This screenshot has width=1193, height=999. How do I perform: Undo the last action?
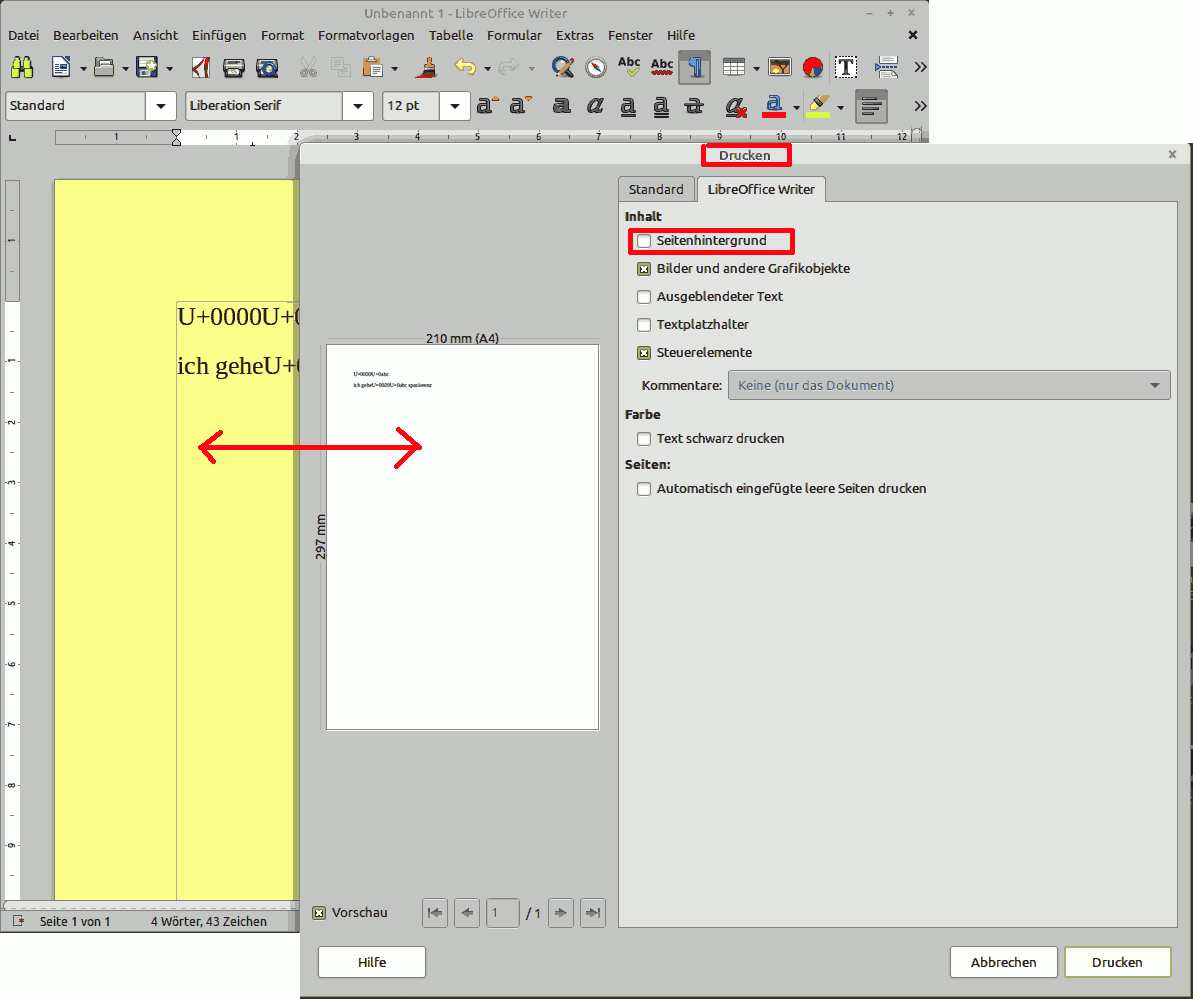pos(465,68)
